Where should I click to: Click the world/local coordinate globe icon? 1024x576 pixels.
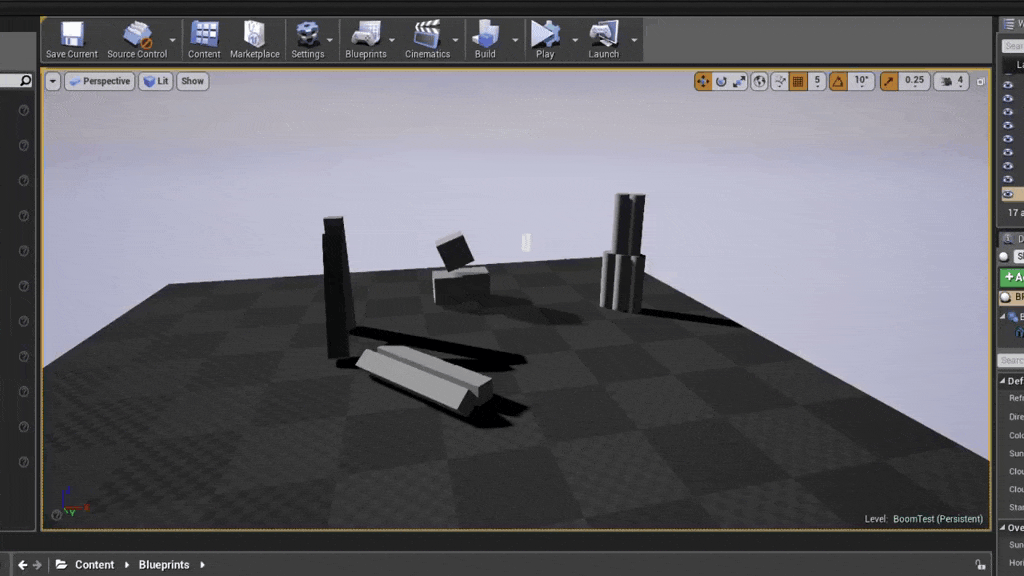click(x=760, y=81)
